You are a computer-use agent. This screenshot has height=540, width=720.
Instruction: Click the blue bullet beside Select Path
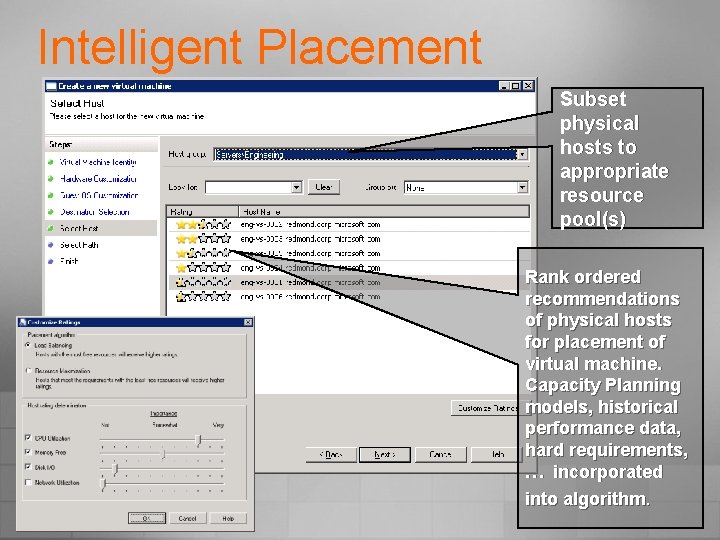(51, 245)
